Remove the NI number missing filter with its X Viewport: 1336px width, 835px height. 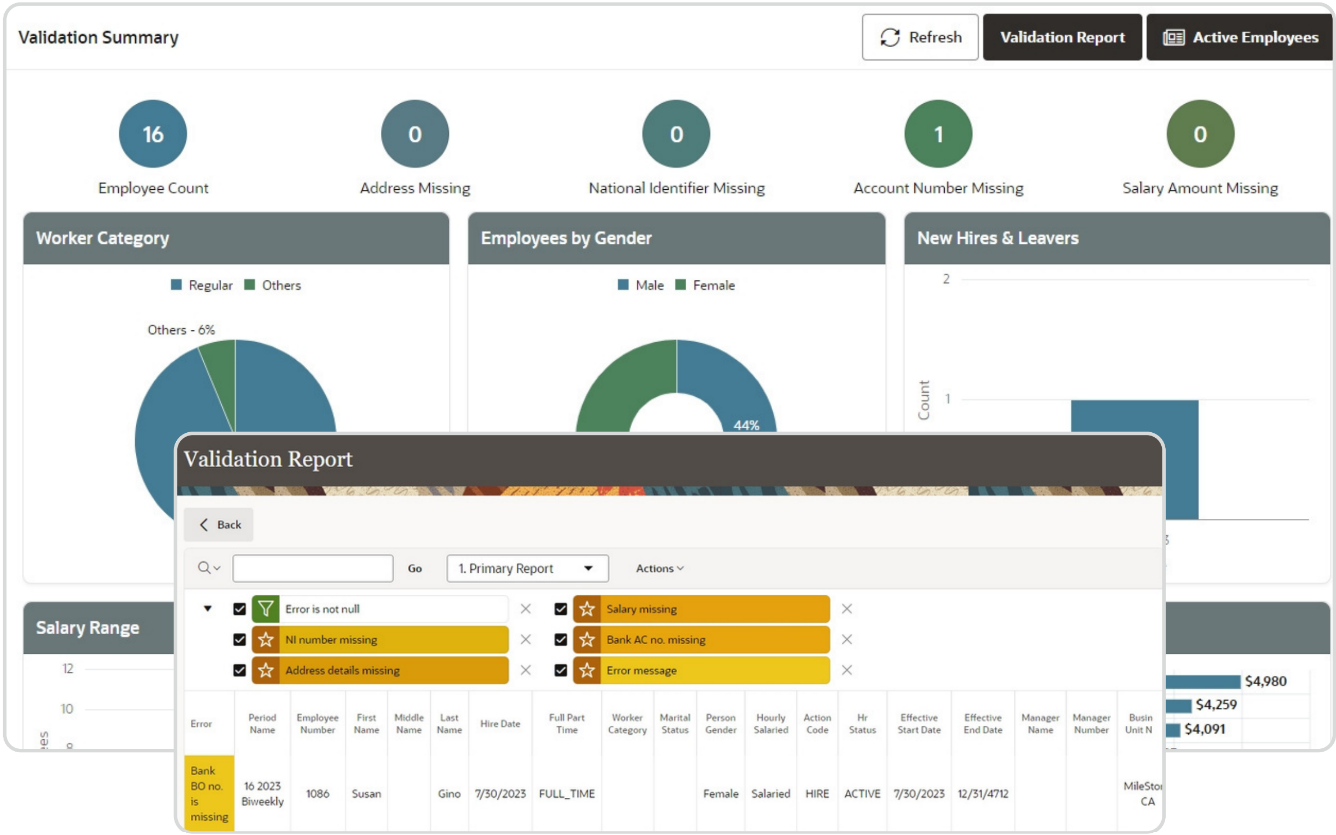(524, 639)
